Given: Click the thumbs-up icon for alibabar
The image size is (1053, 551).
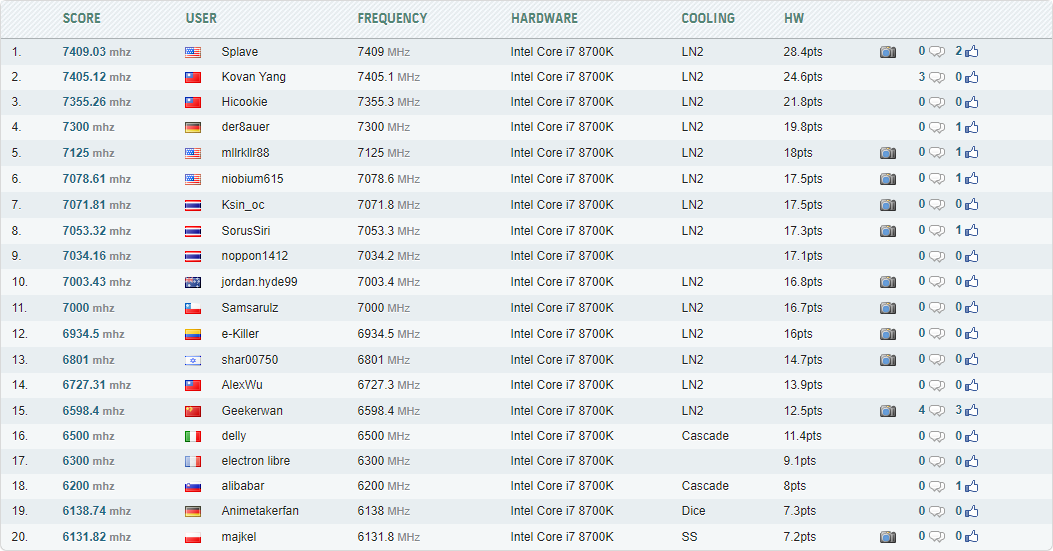Looking at the screenshot, I should pos(972,486).
